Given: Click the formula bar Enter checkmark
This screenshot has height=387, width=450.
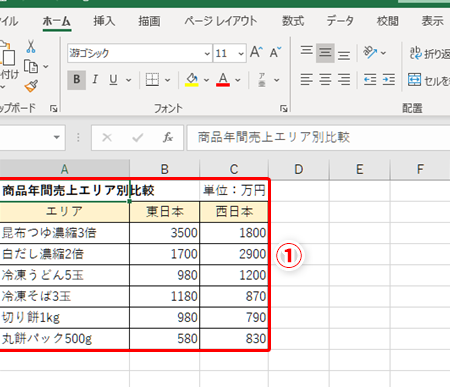Looking at the screenshot, I should [137, 137].
